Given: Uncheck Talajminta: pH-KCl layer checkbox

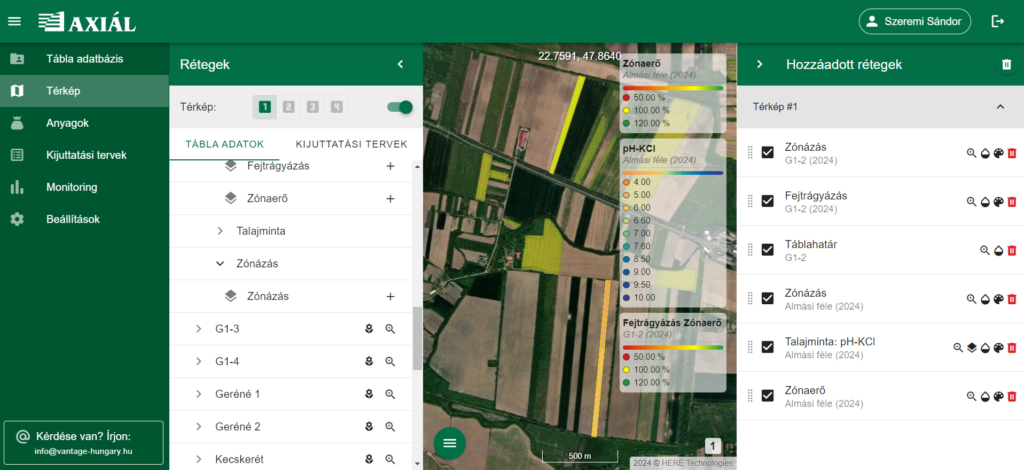Looking at the screenshot, I should 768,347.
